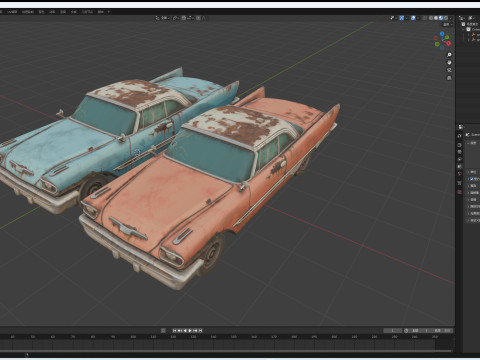Image resolution: width=480 pixels, height=360 pixels.
Task: Open the View Layer properties tab
Action: click(459, 159)
